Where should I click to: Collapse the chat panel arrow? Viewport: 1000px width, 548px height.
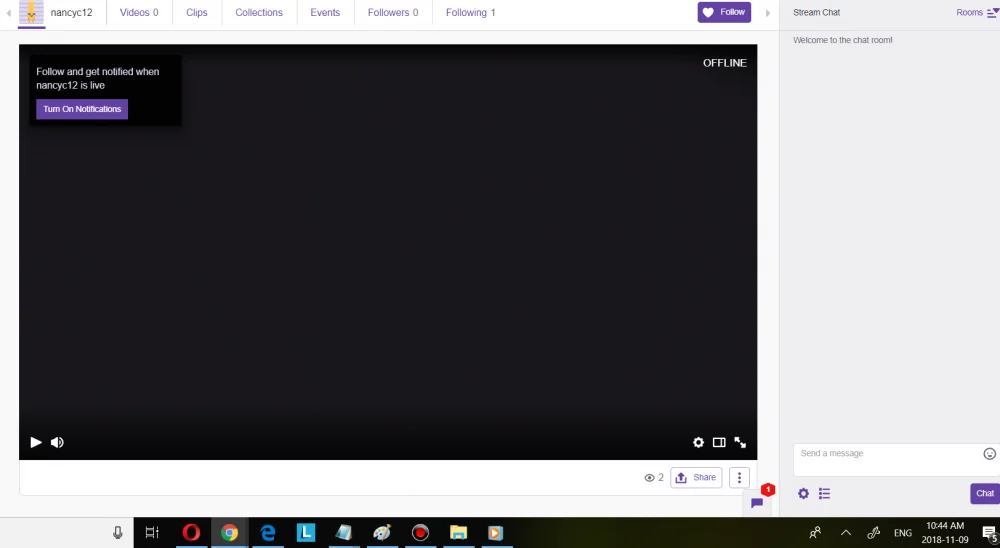click(768, 13)
